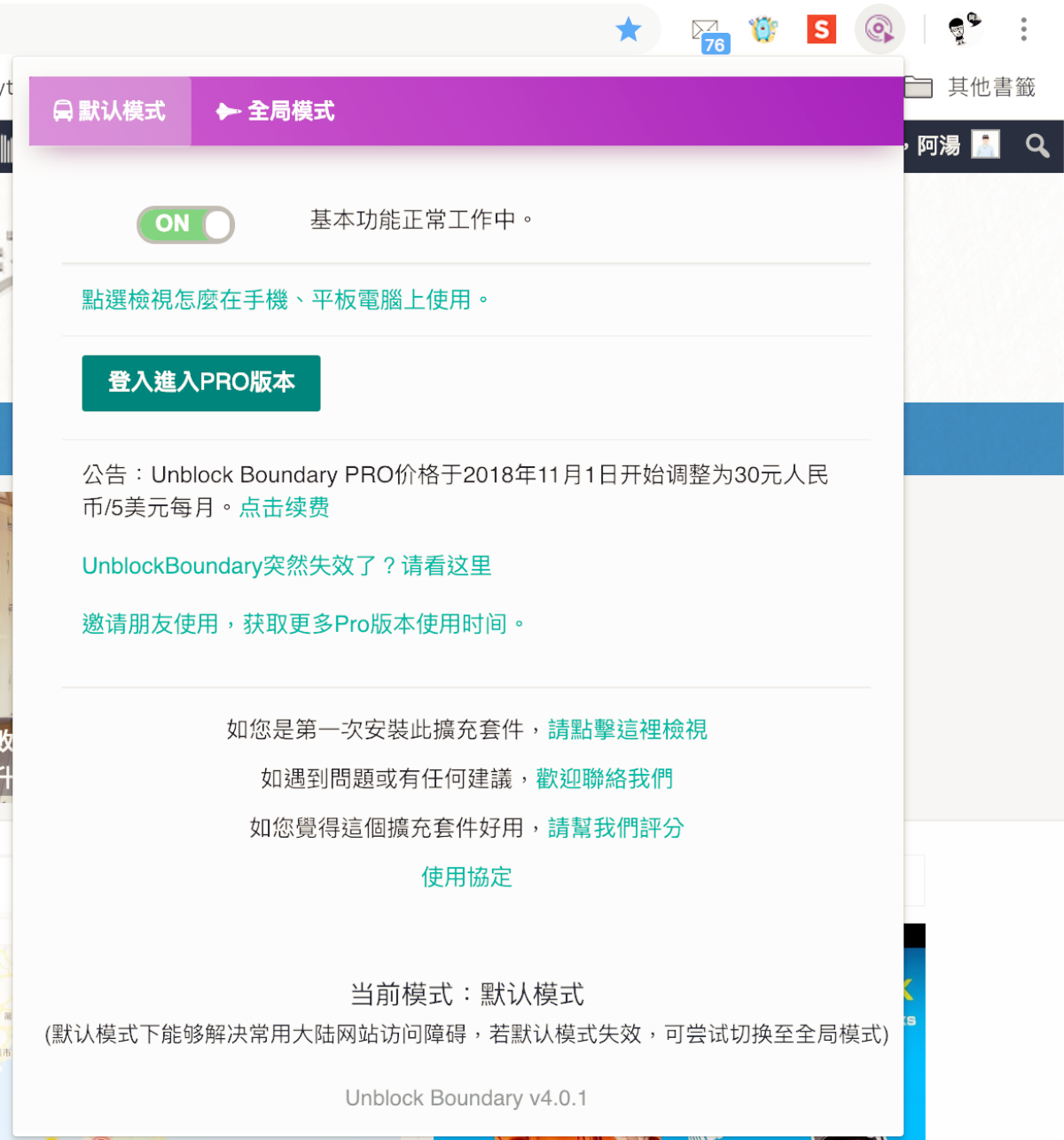Open the 其他書籤 bookmarks folder
The width and height of the screenshot is (1064, 1140).
[x=971, y=87]
